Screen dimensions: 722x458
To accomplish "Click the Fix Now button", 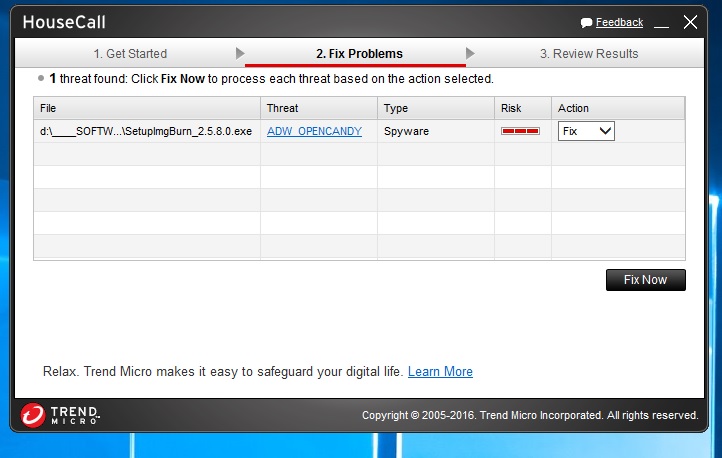I will pyautogui.click(x=646, y=280).
